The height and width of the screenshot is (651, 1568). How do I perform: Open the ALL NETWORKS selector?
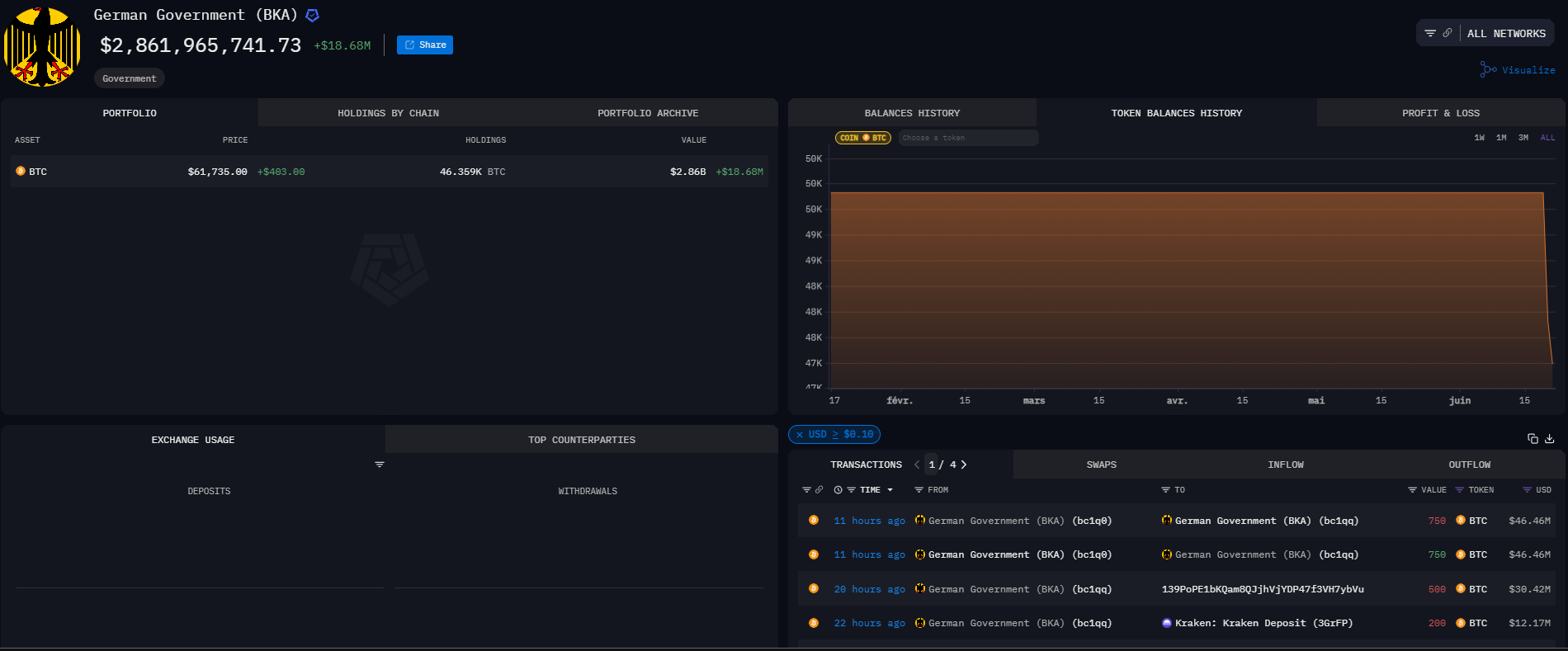pos(1506,34)
